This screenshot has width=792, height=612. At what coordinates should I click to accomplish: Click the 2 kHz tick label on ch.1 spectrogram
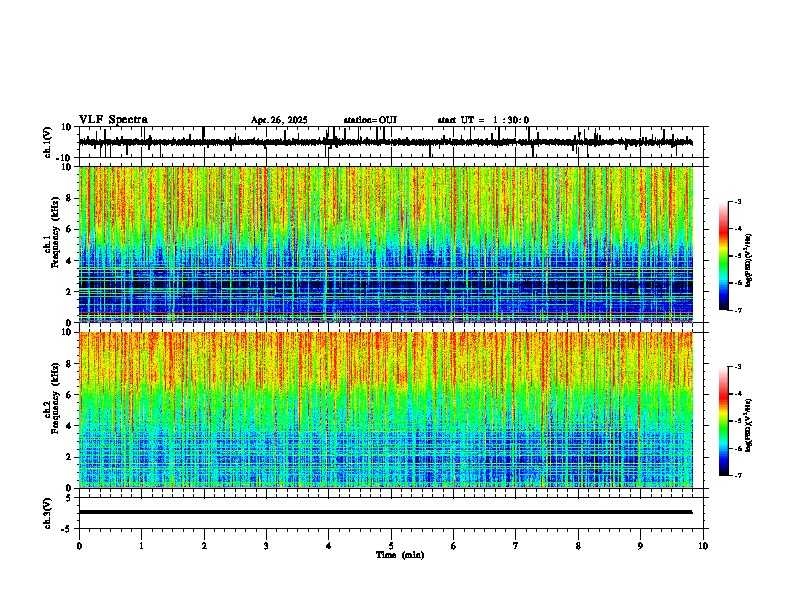pyautogui.click(x=70, y=292)
